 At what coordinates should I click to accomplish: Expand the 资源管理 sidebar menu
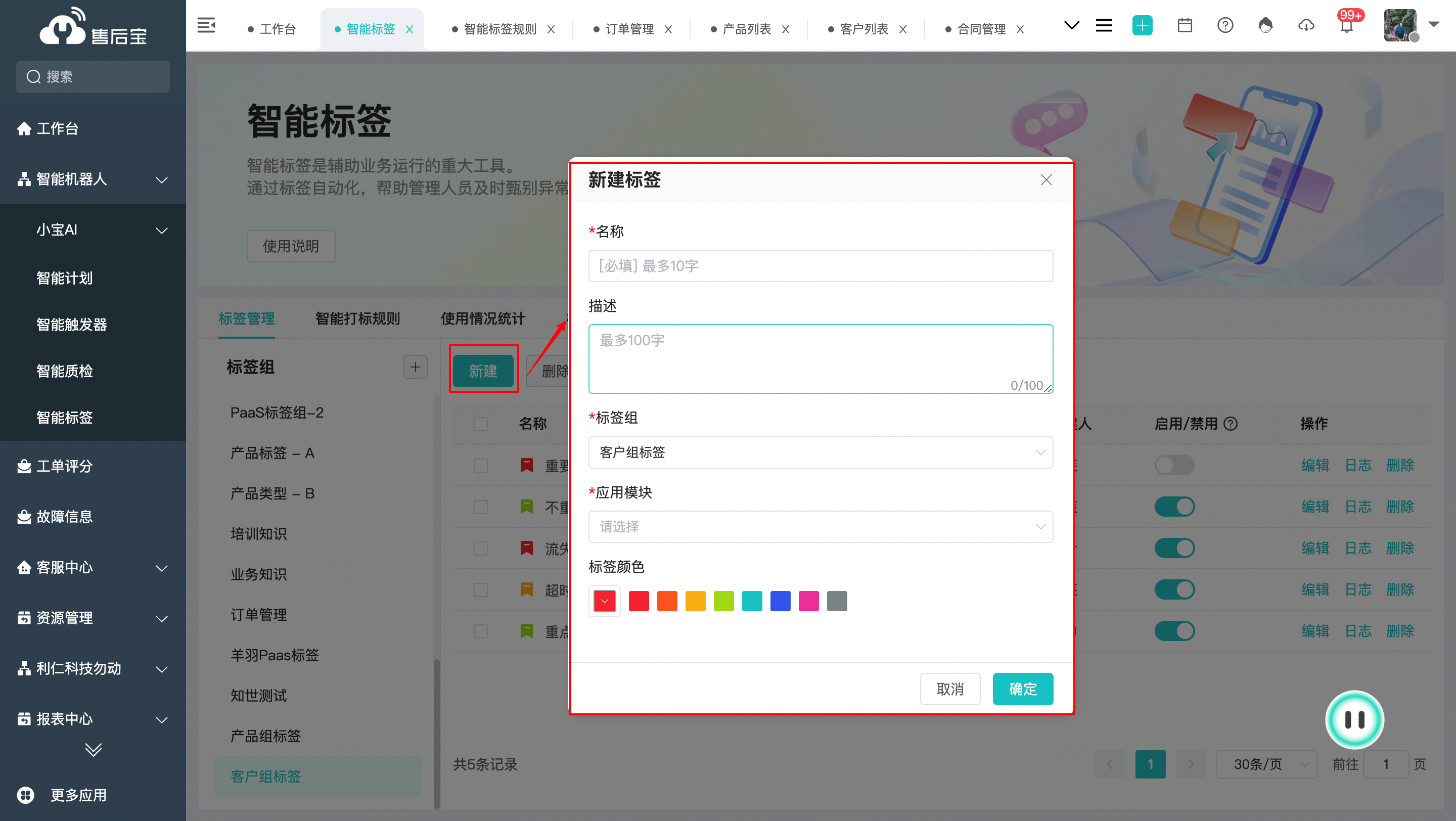pyautogui.click(x=162, y=619)
